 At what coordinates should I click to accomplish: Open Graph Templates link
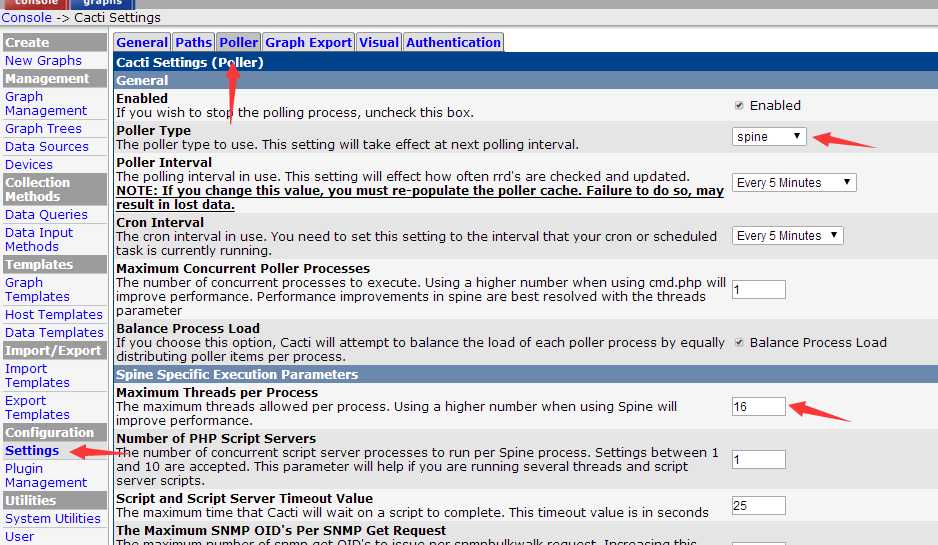[37, 290]
